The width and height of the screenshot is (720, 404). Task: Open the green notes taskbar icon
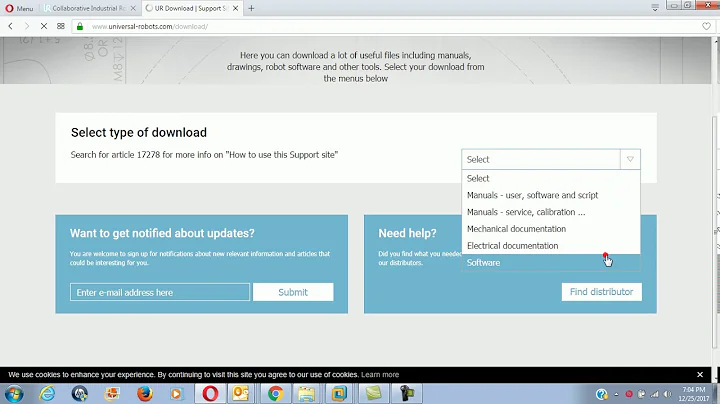click(x=373, y=394)
